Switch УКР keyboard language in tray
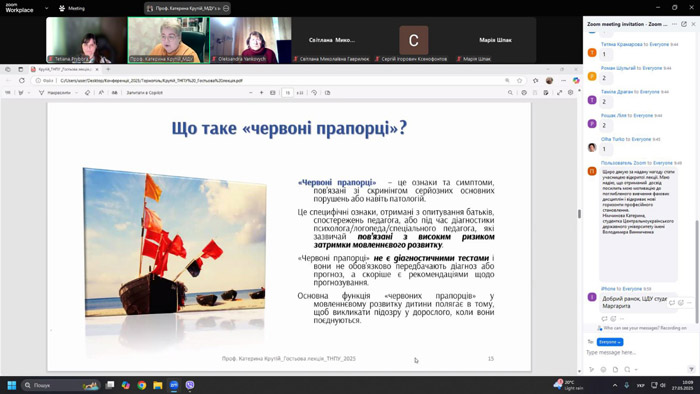 coord(640,385)
